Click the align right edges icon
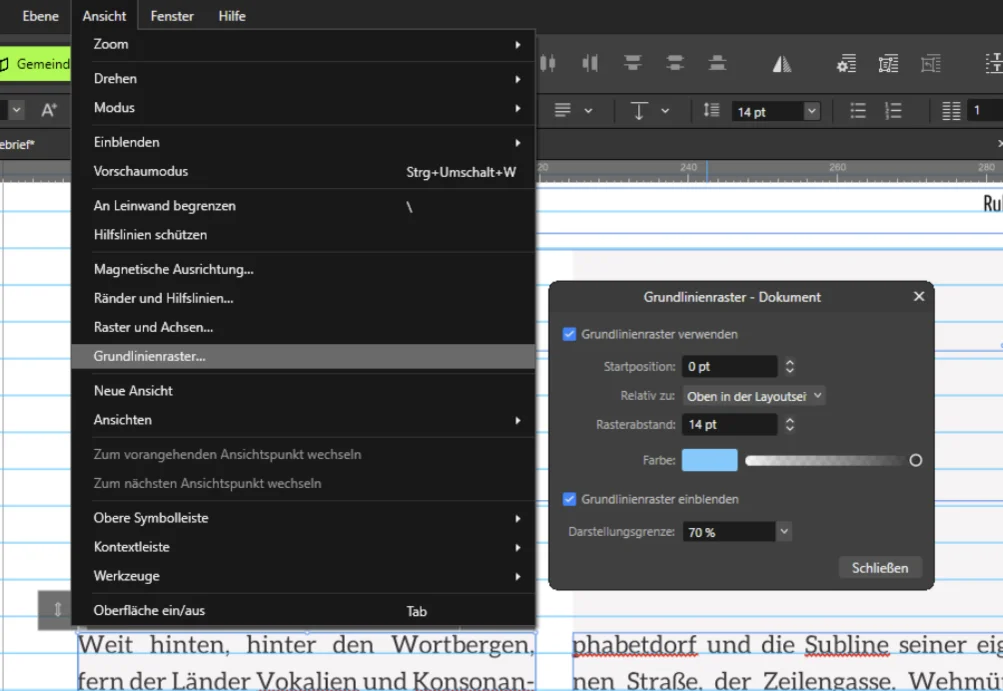Image resolution: width=1003 pixels, height=691 pixels. tap(590, 63)
